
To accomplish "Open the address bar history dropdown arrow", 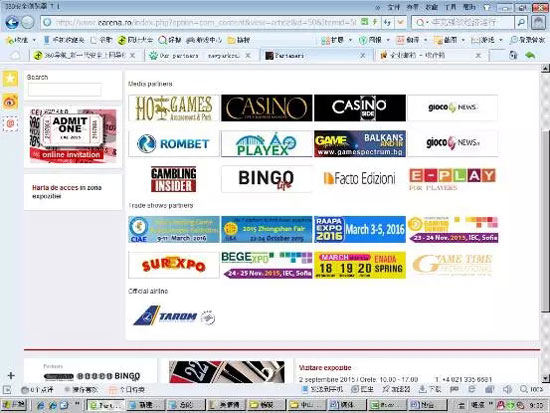I will pyautogui.click(x=400, y=22).
